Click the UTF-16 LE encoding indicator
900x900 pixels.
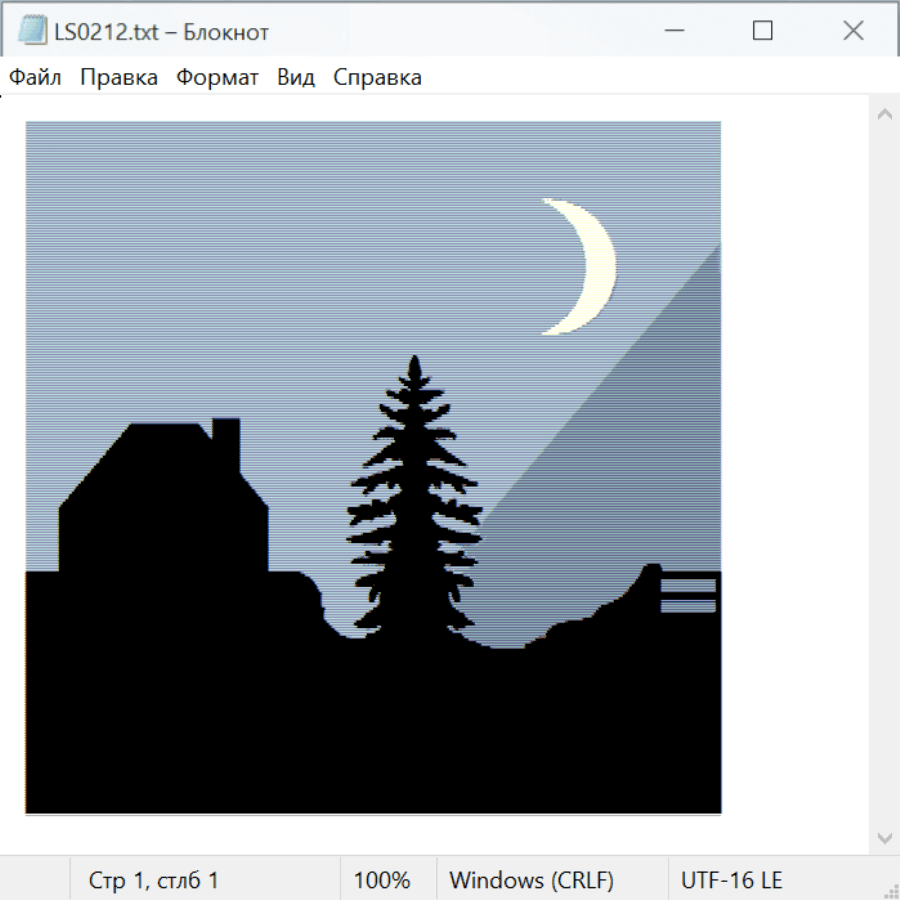pyautogui.click(x=731, y=880)
